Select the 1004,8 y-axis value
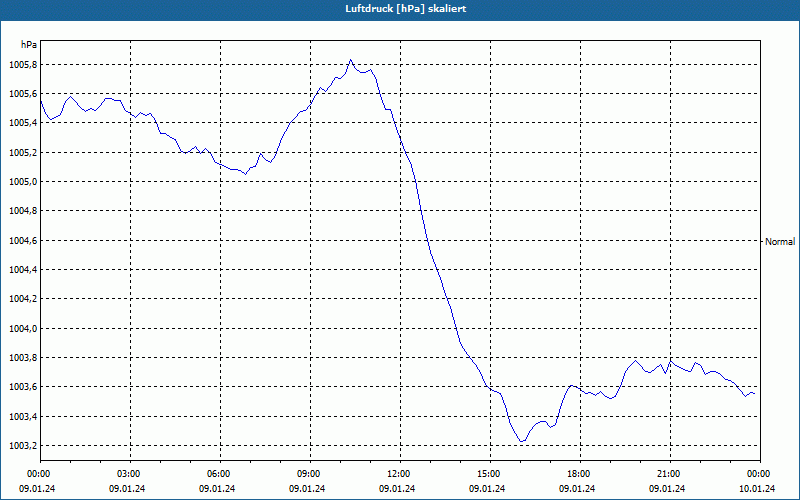 [23, 211]
